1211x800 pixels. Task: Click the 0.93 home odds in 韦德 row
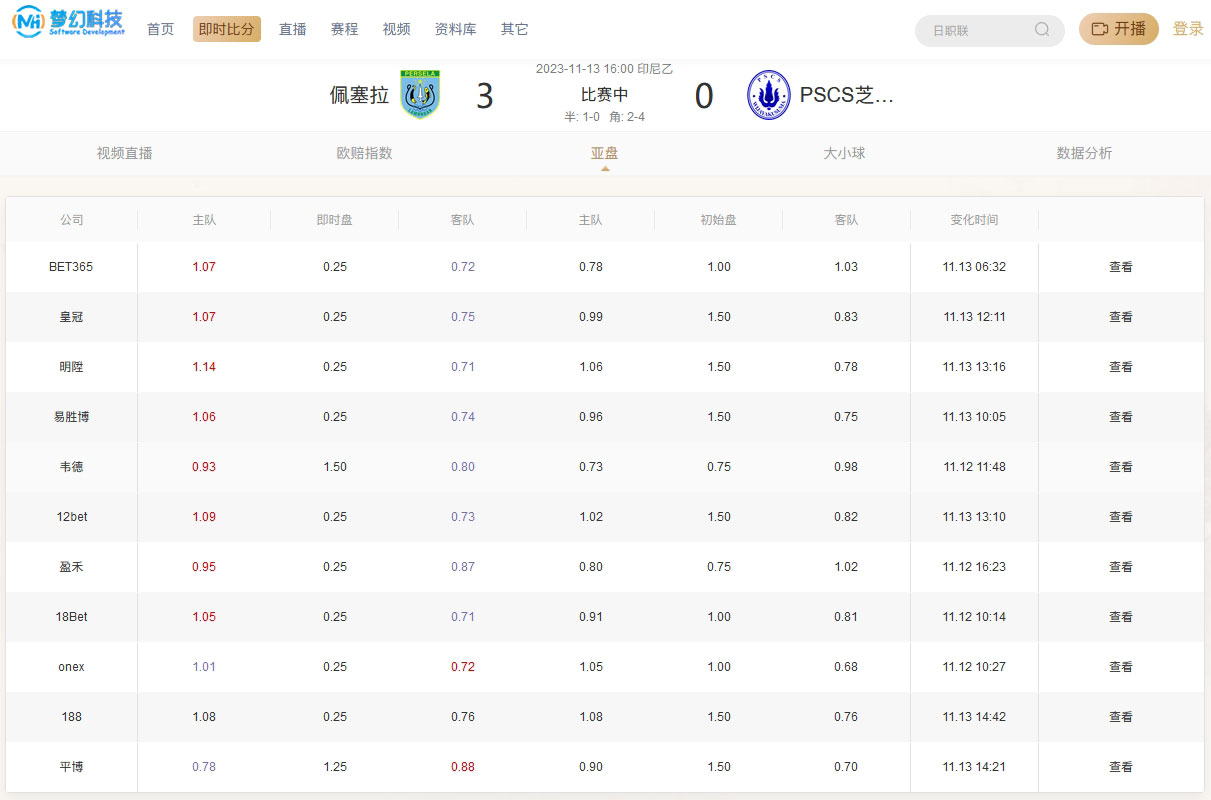click(204, 467)
